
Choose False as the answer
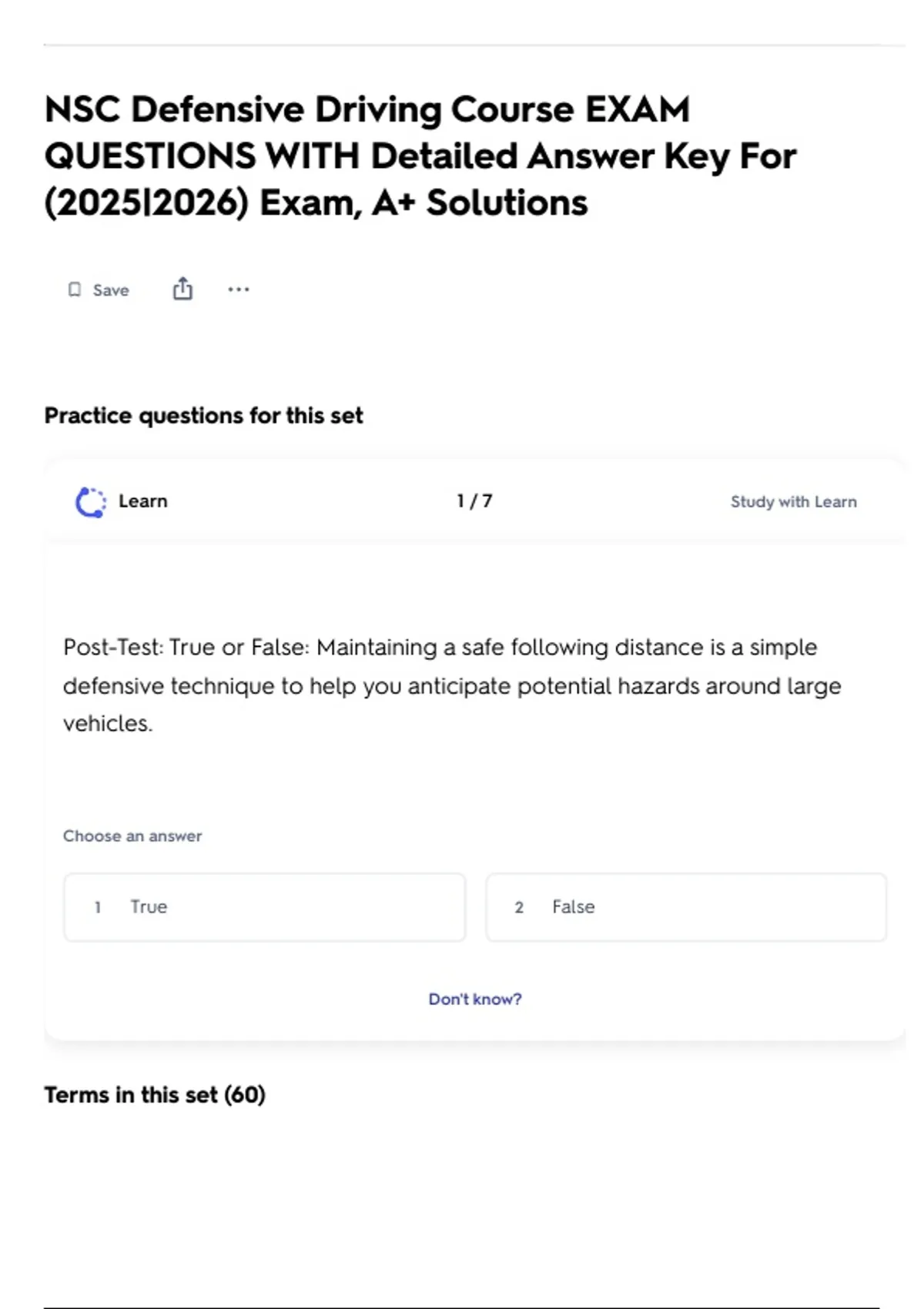click(x=685, y=907)
